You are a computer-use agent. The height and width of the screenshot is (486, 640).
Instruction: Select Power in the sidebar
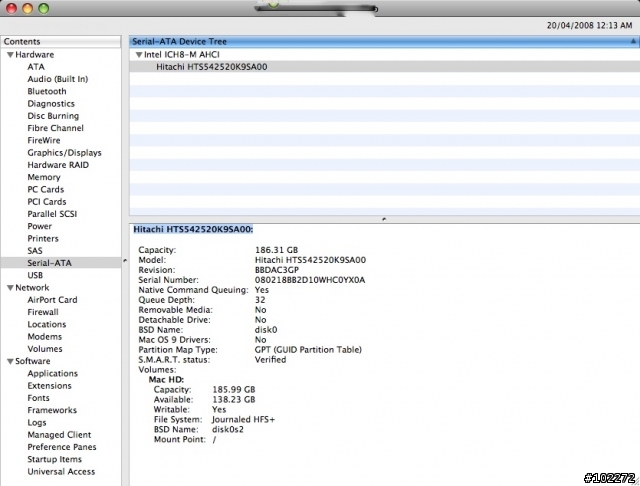point(40,226)
